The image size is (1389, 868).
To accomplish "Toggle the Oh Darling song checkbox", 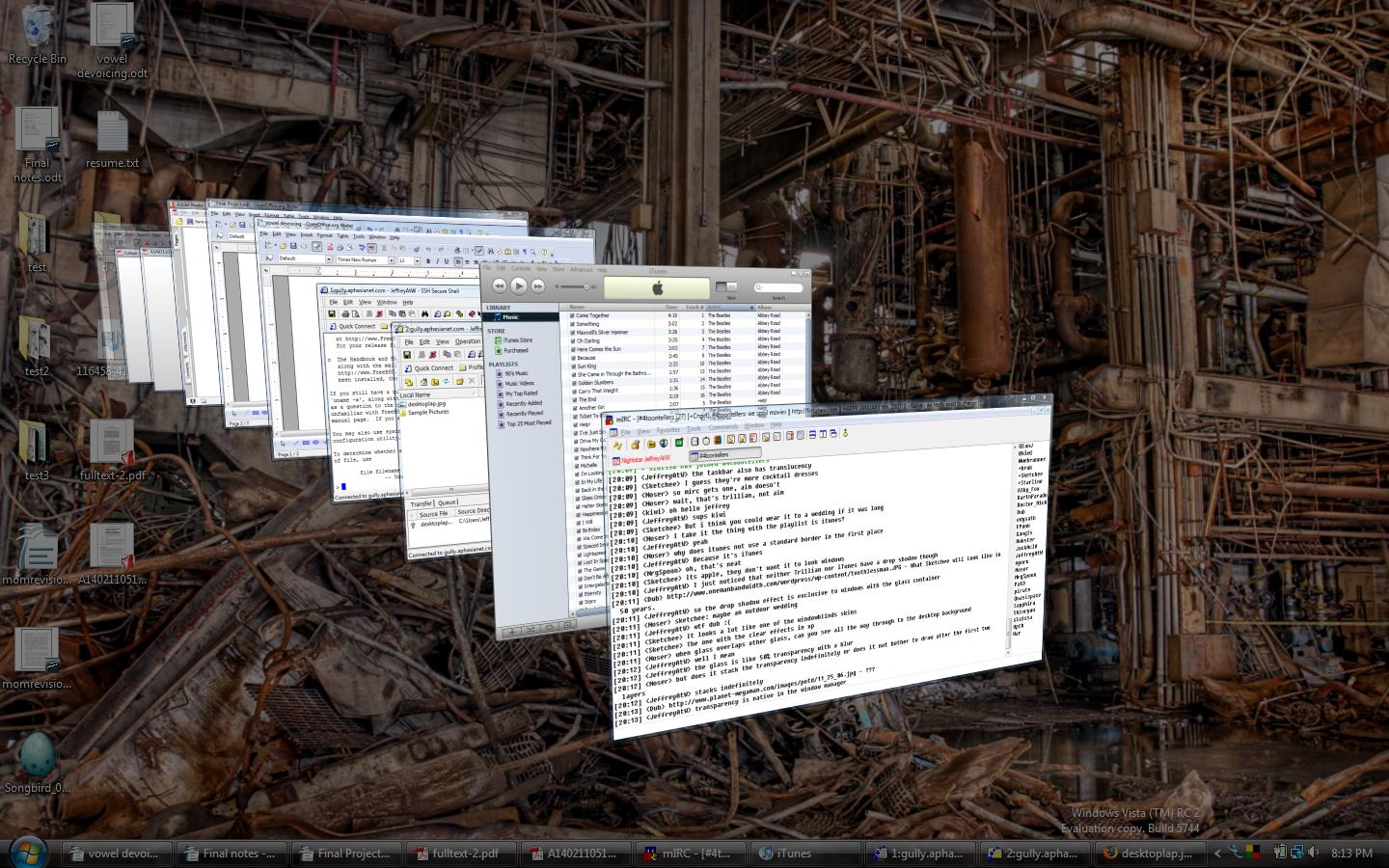I will coord(573,340).
